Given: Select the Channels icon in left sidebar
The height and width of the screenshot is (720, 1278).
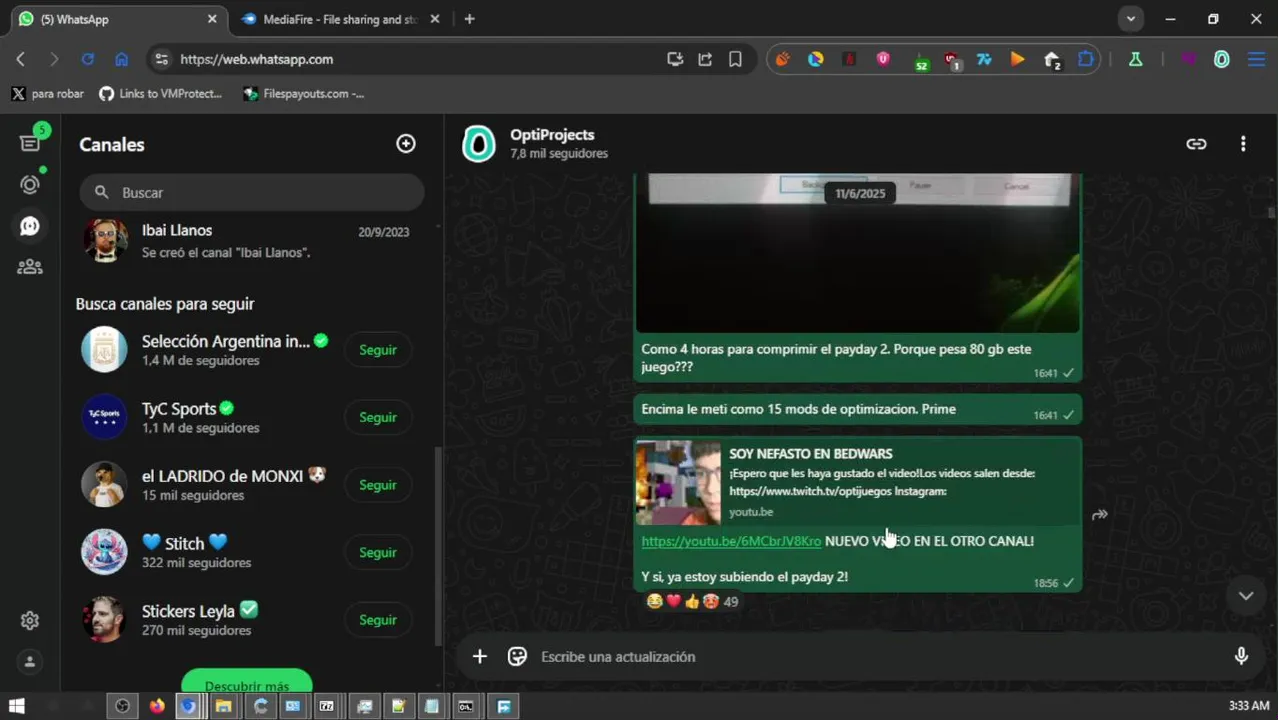Looking at the screenshot, I should (x=30, y=226).
